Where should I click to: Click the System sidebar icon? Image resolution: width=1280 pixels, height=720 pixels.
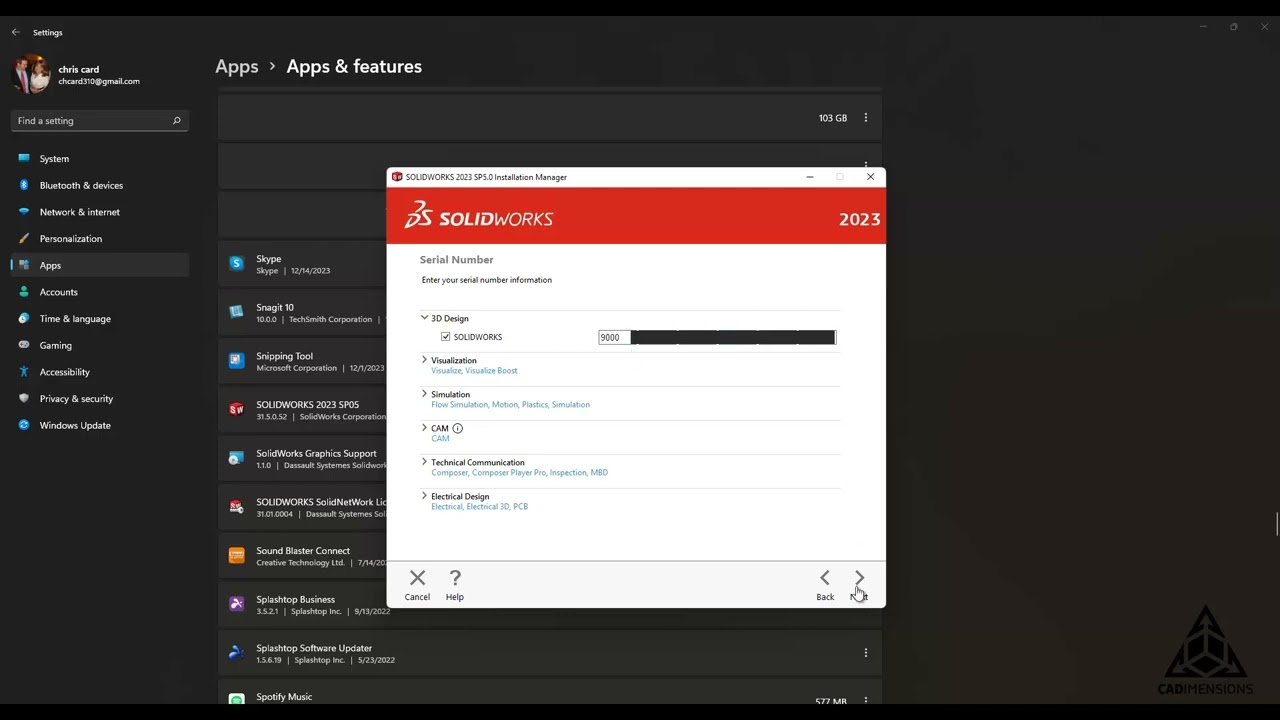24,159
